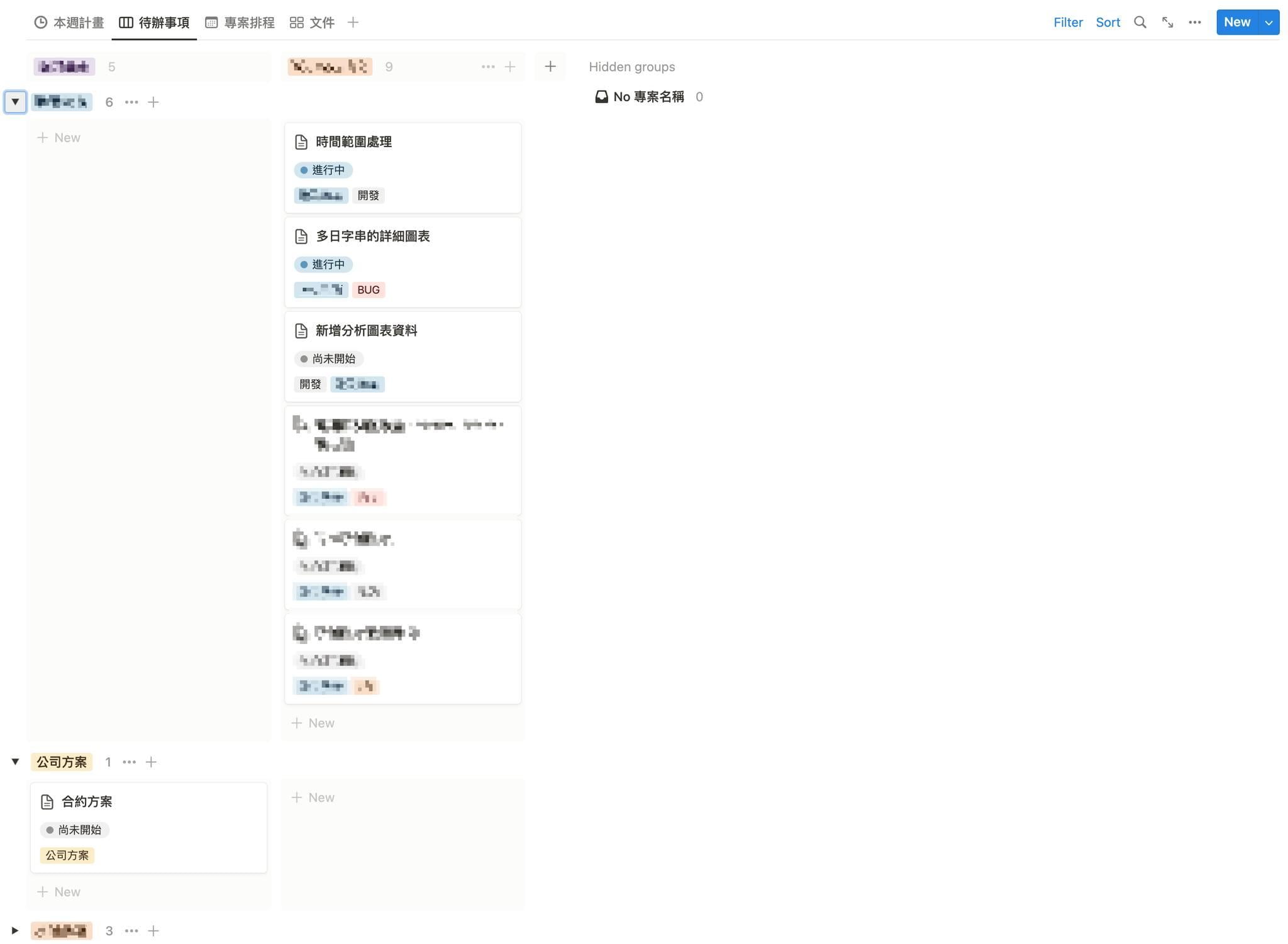The image size is (1288, 944).
Task: Switch to the 專案排程 tab
Action: click(248, 22)
